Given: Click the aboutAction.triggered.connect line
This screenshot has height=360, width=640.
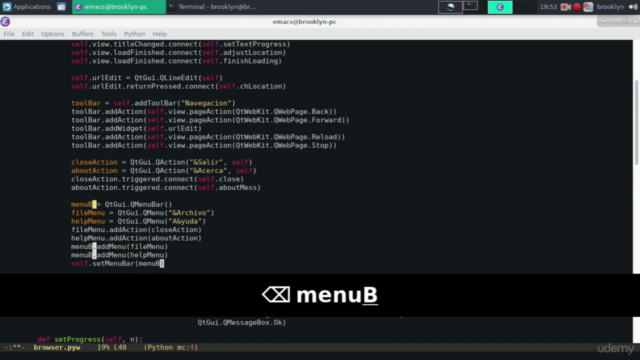Looking at the screenshot, I should click(x=166, y=188).
